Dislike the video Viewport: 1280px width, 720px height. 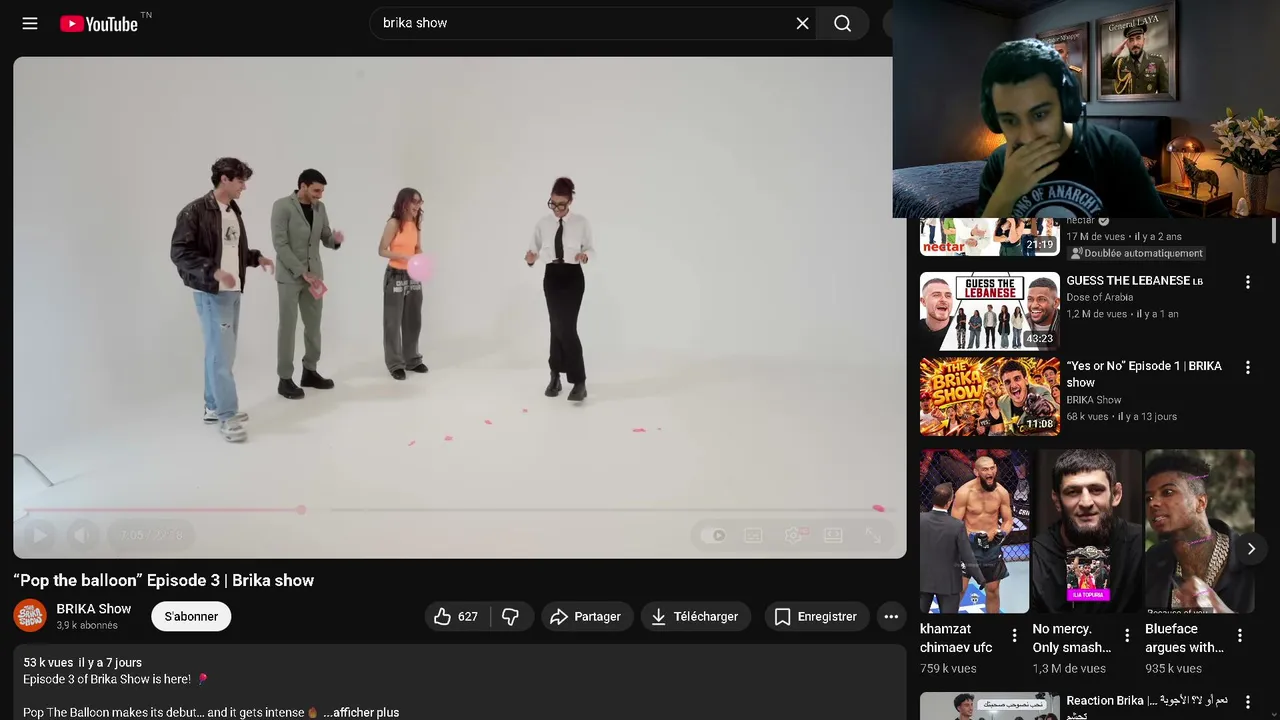pyautogui.click(x=511, y=617)
